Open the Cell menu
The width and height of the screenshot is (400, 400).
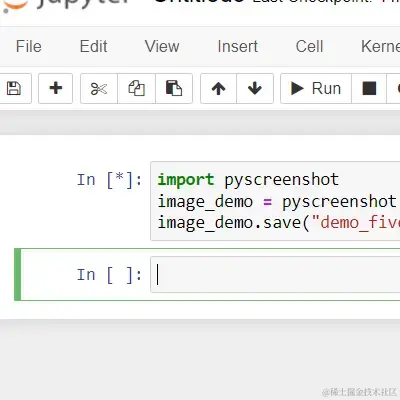pos(309,46)
